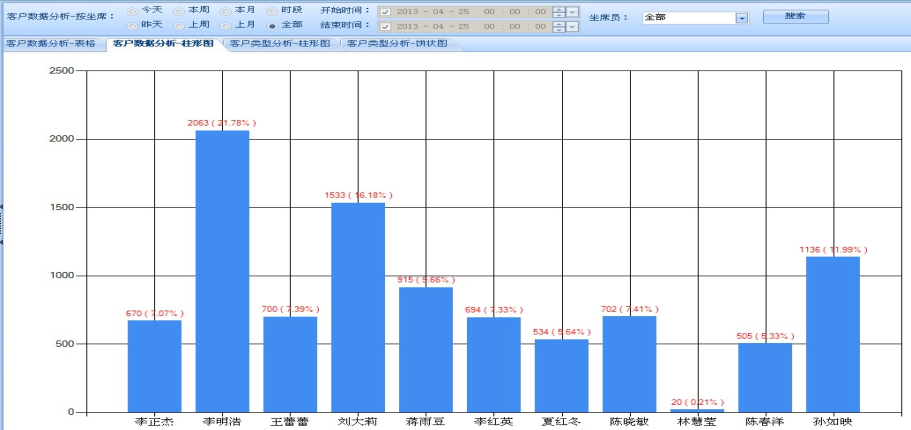Pick the 昨天 radio option
The width and height of the screenshot is (911, 430).
coord(132,24)
